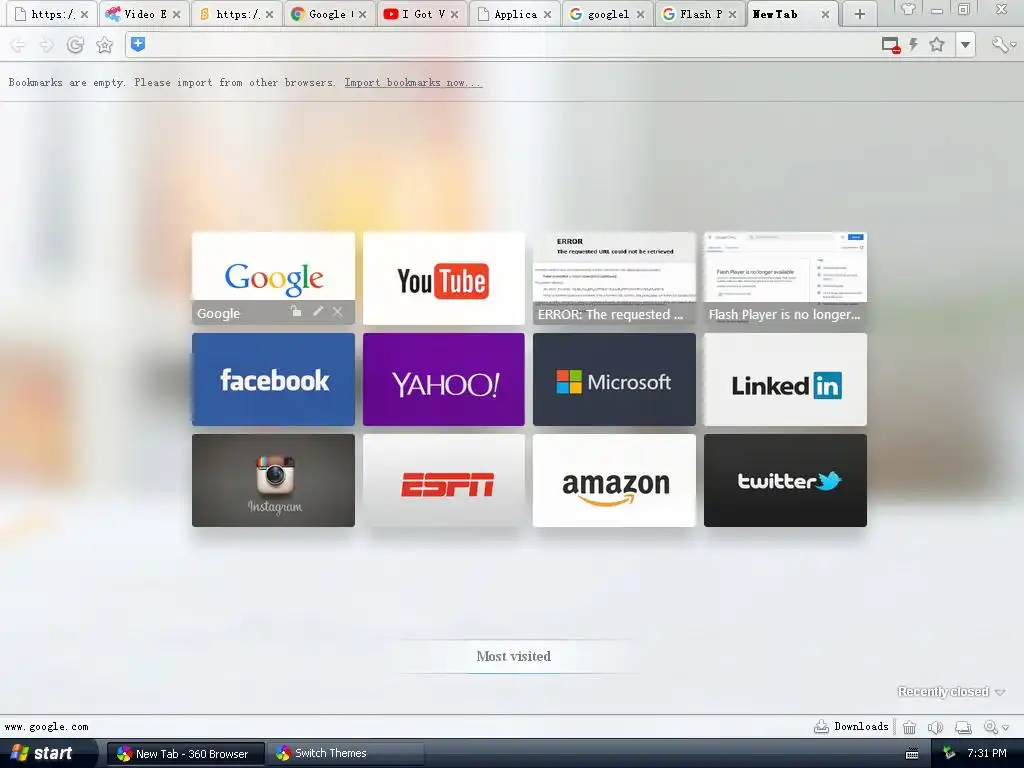Toggle page sound with the speaker icon
The width and height of the screenshot is (1024, 768).
(936, 727)
